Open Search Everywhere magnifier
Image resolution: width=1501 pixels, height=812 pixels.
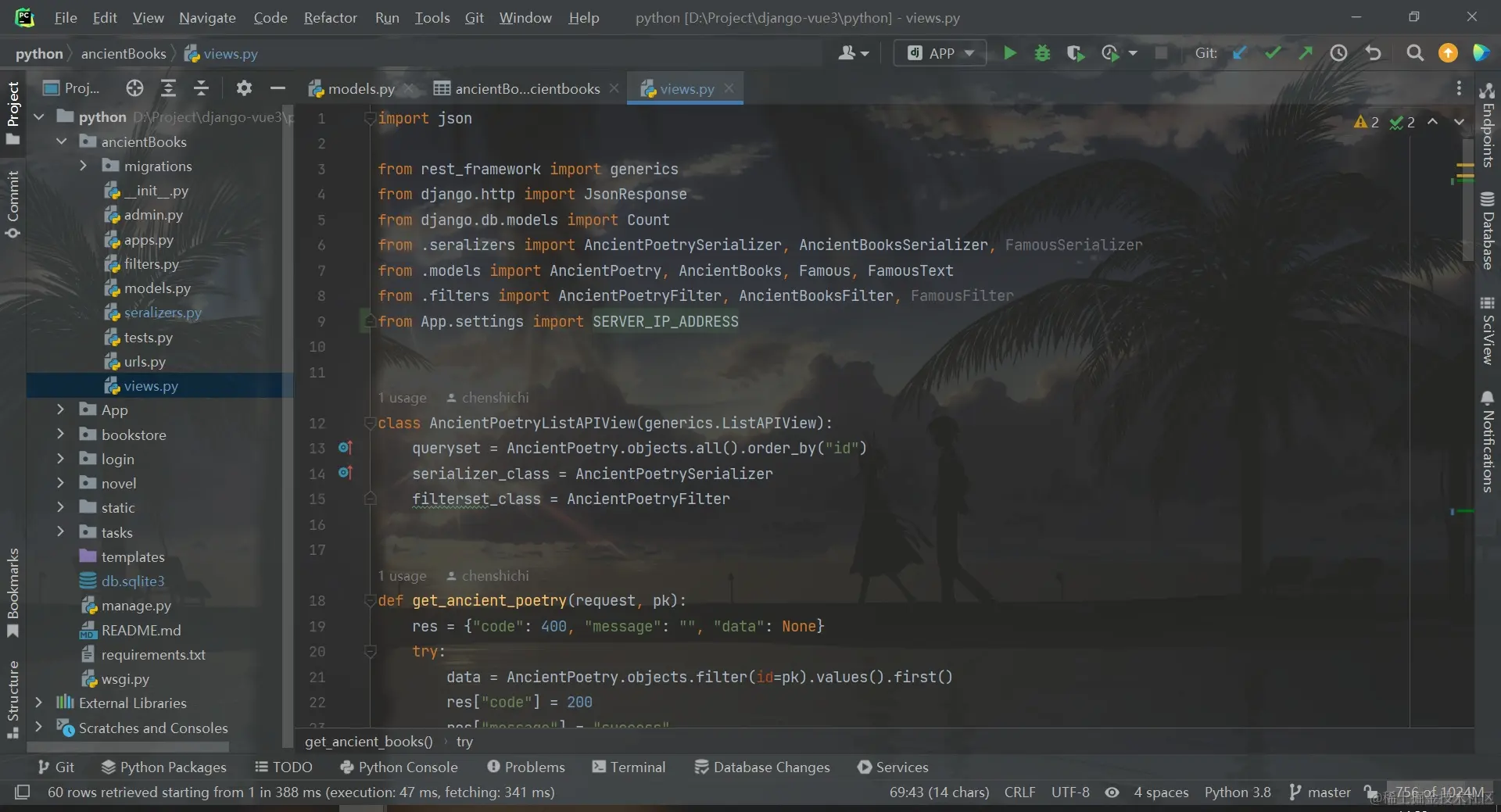click(1414, 53)
